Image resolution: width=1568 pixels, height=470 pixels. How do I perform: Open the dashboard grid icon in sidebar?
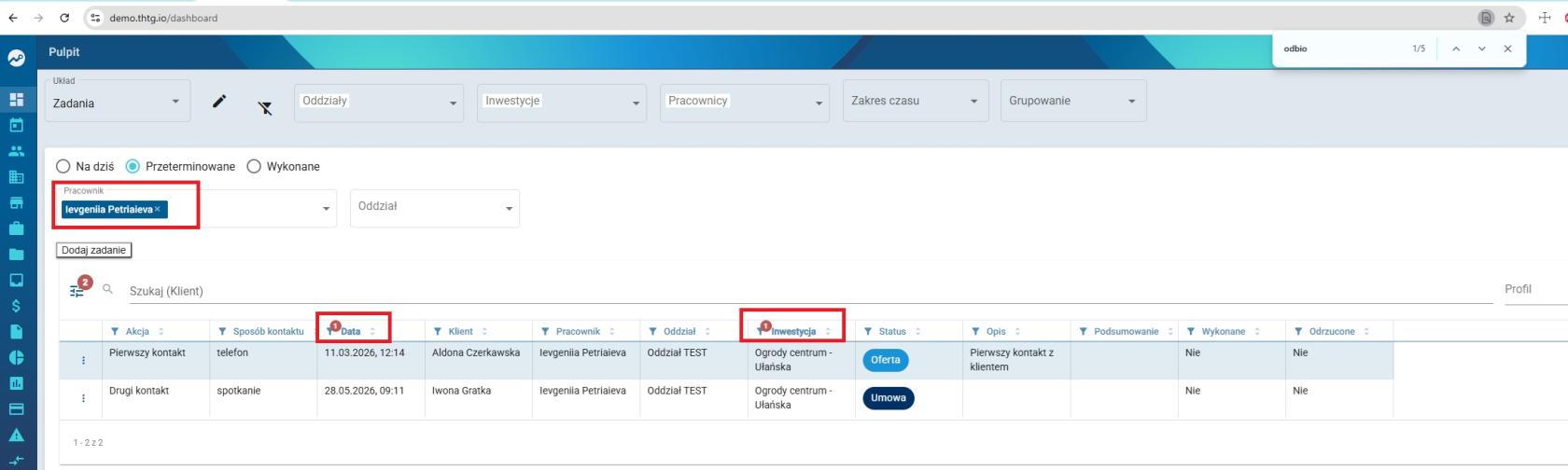(x=16, y=99)
